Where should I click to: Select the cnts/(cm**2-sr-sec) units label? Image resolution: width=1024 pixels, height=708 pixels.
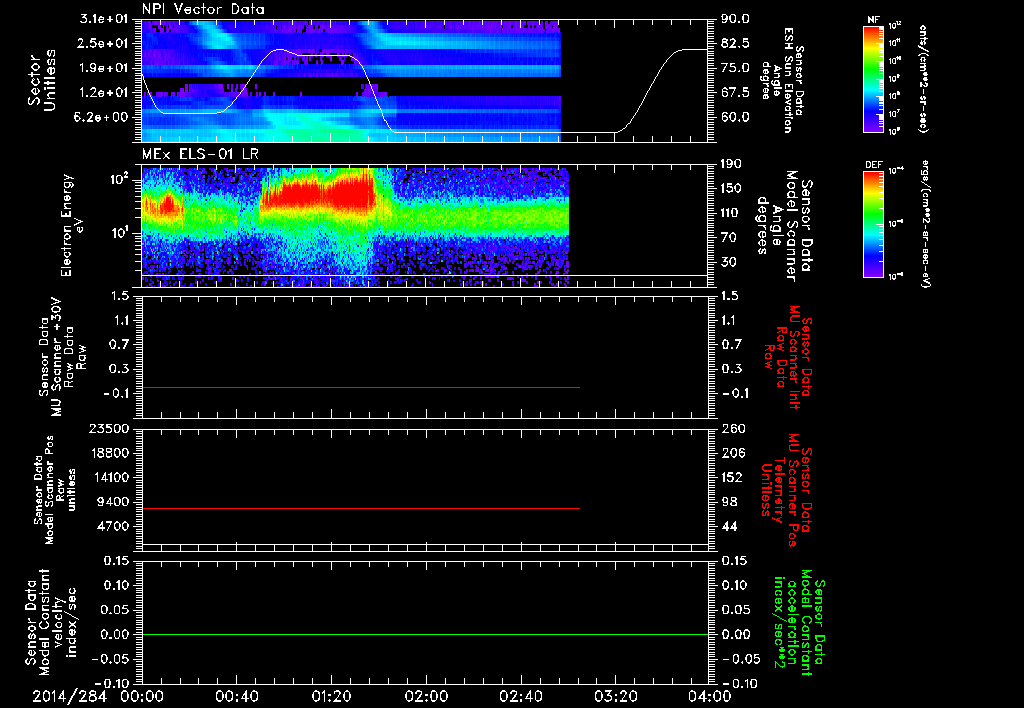click(x=923, y=79)
